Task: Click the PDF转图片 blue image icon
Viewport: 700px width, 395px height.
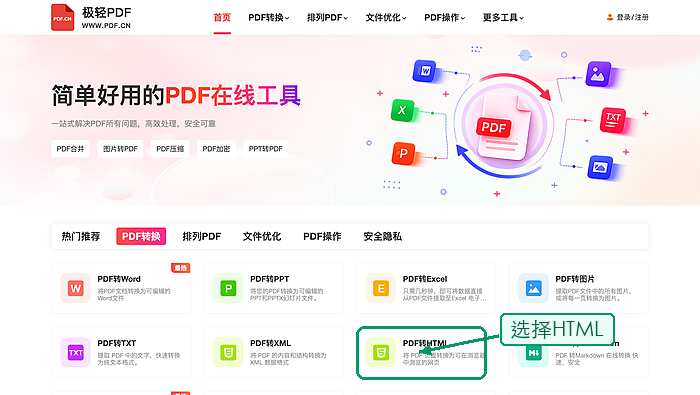Action: click(x=533, y=288)
